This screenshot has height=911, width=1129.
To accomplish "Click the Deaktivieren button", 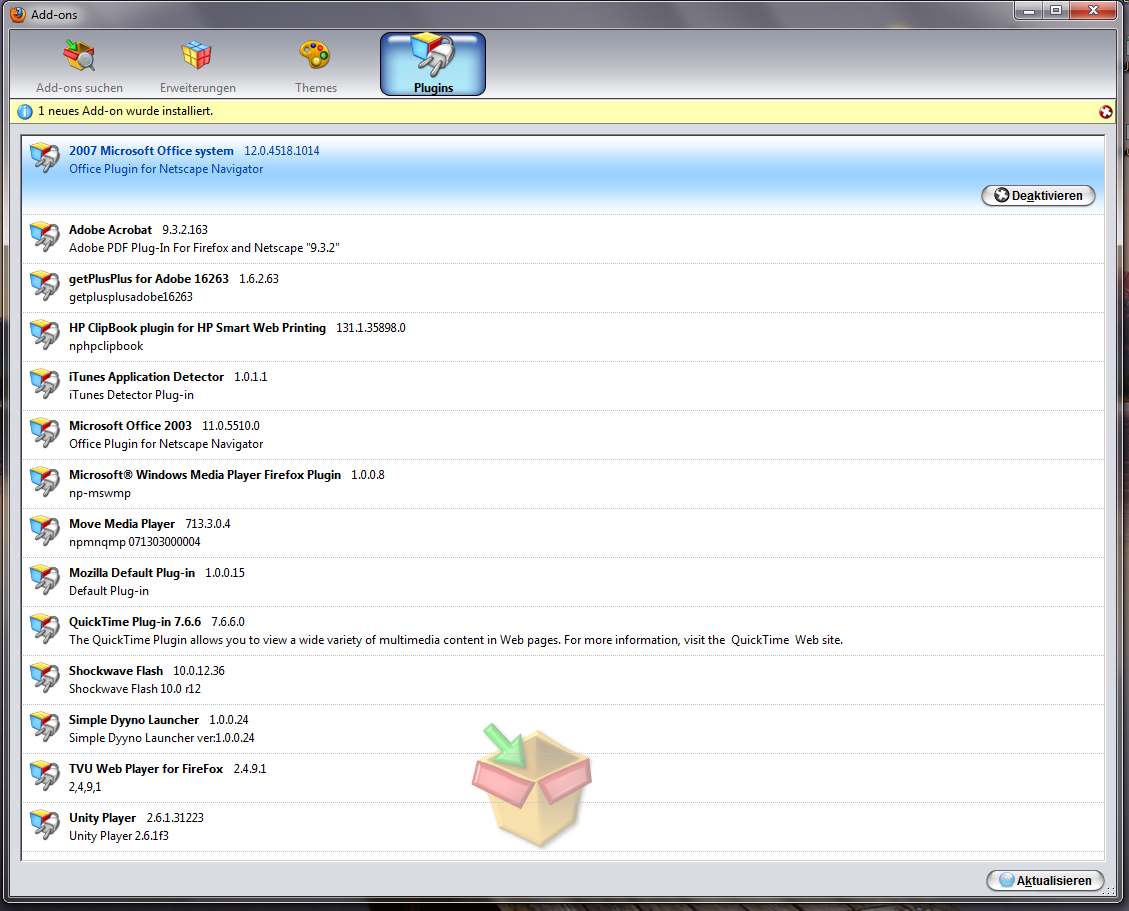I will click(1038, 195).
